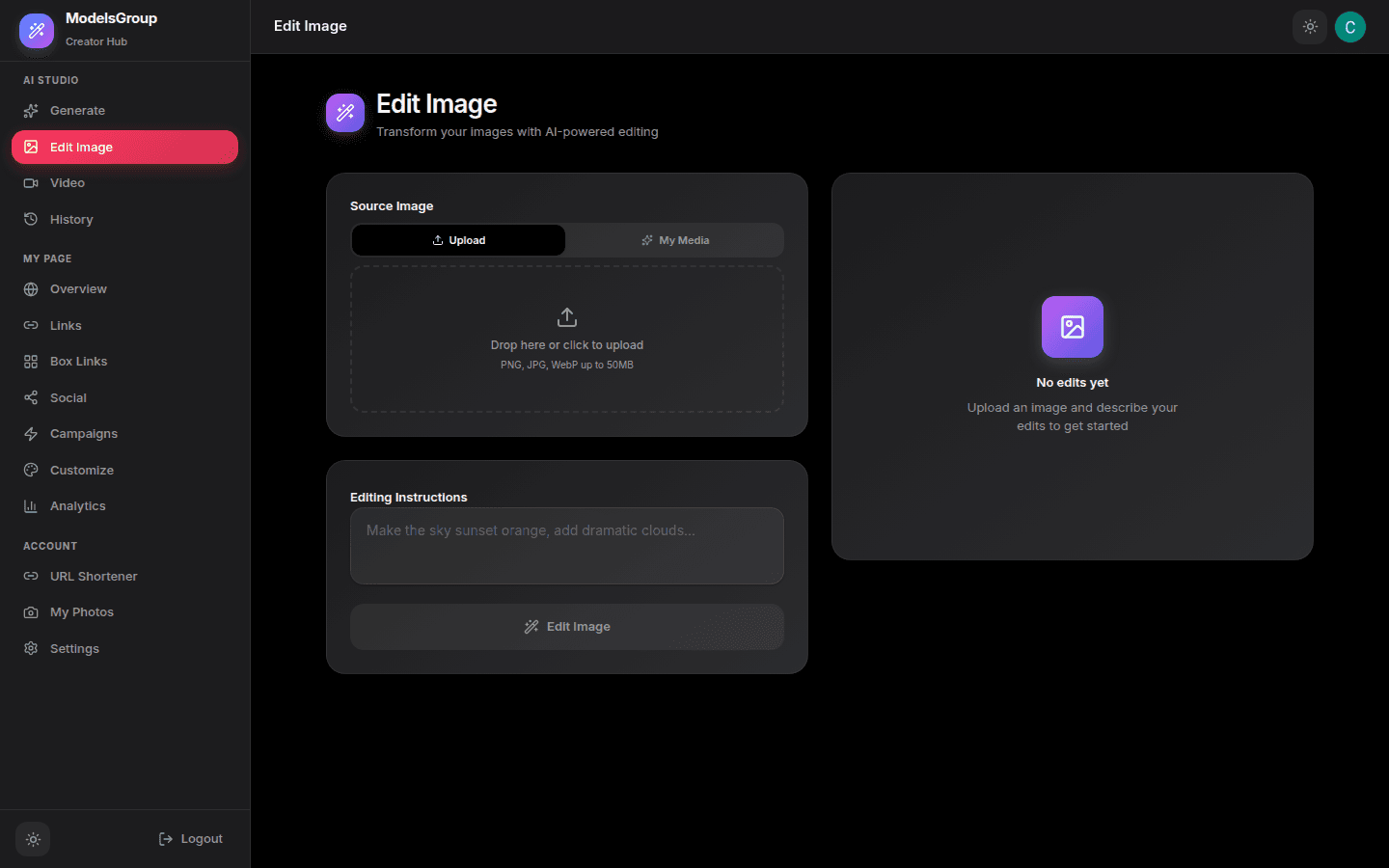Screen dimensions: 1389x868
Task: Open the Analytics page
Action: point(77,506)
